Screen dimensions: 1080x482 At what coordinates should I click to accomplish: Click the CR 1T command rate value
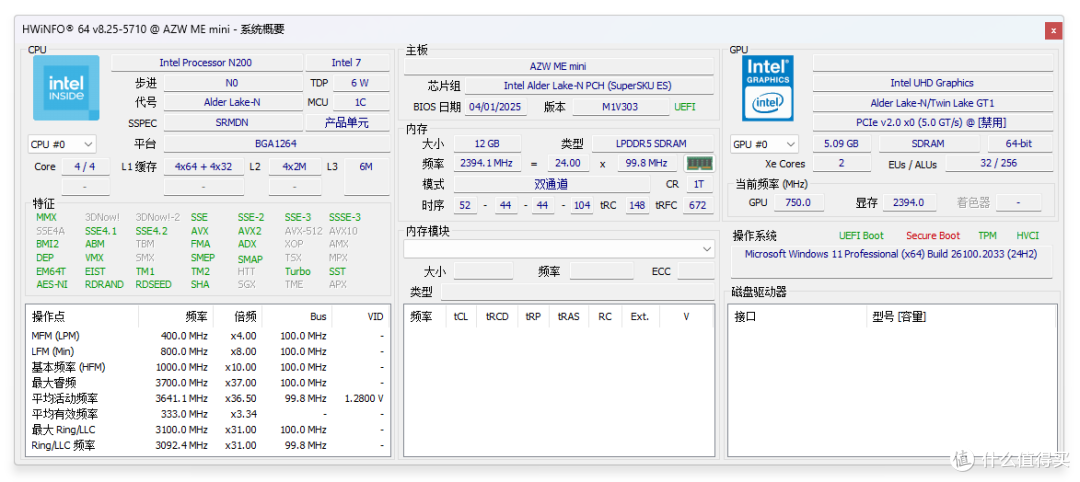coord(699,185)
